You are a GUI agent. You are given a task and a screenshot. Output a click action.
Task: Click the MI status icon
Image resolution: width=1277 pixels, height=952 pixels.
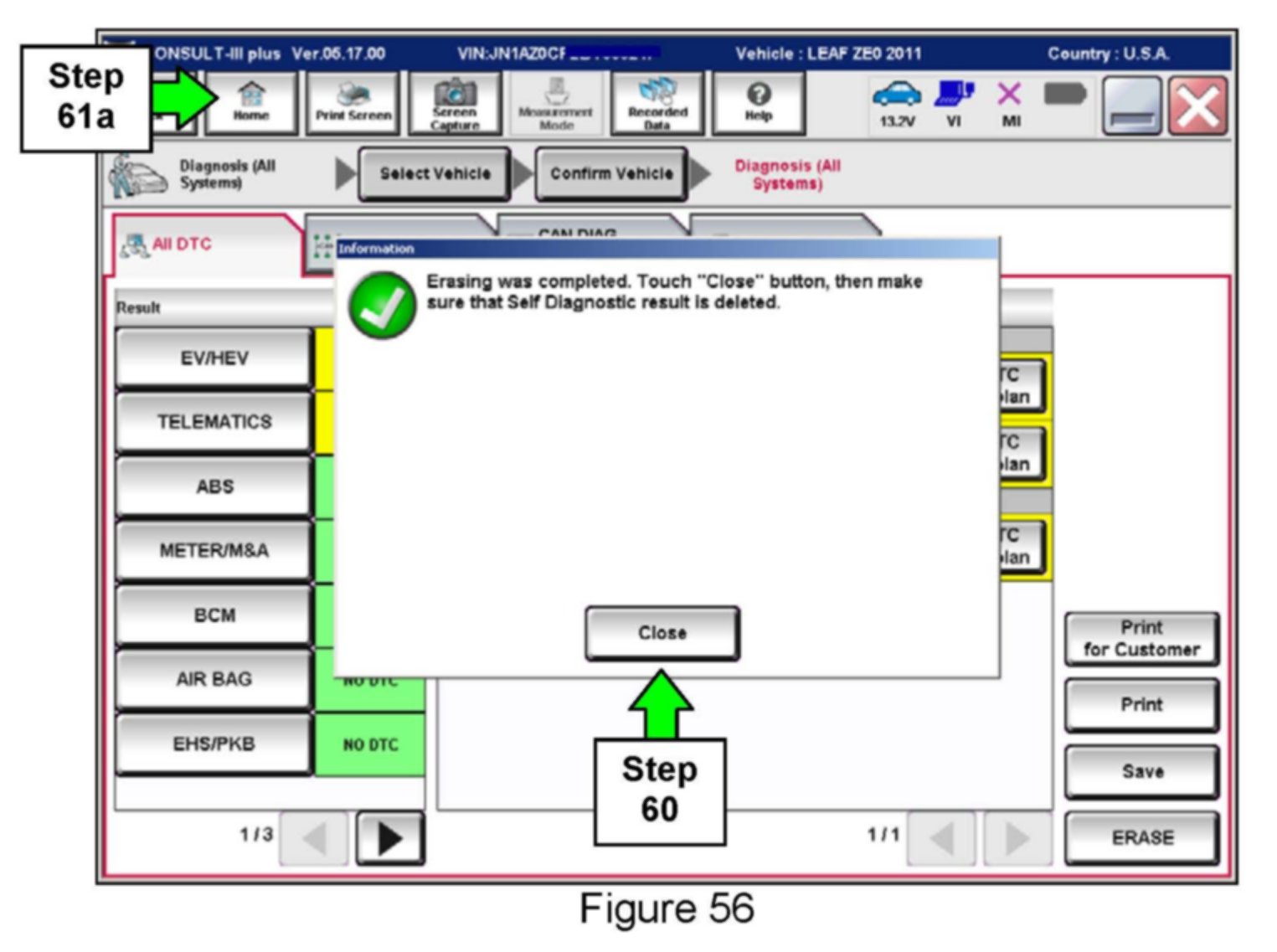click(1010, 103)
